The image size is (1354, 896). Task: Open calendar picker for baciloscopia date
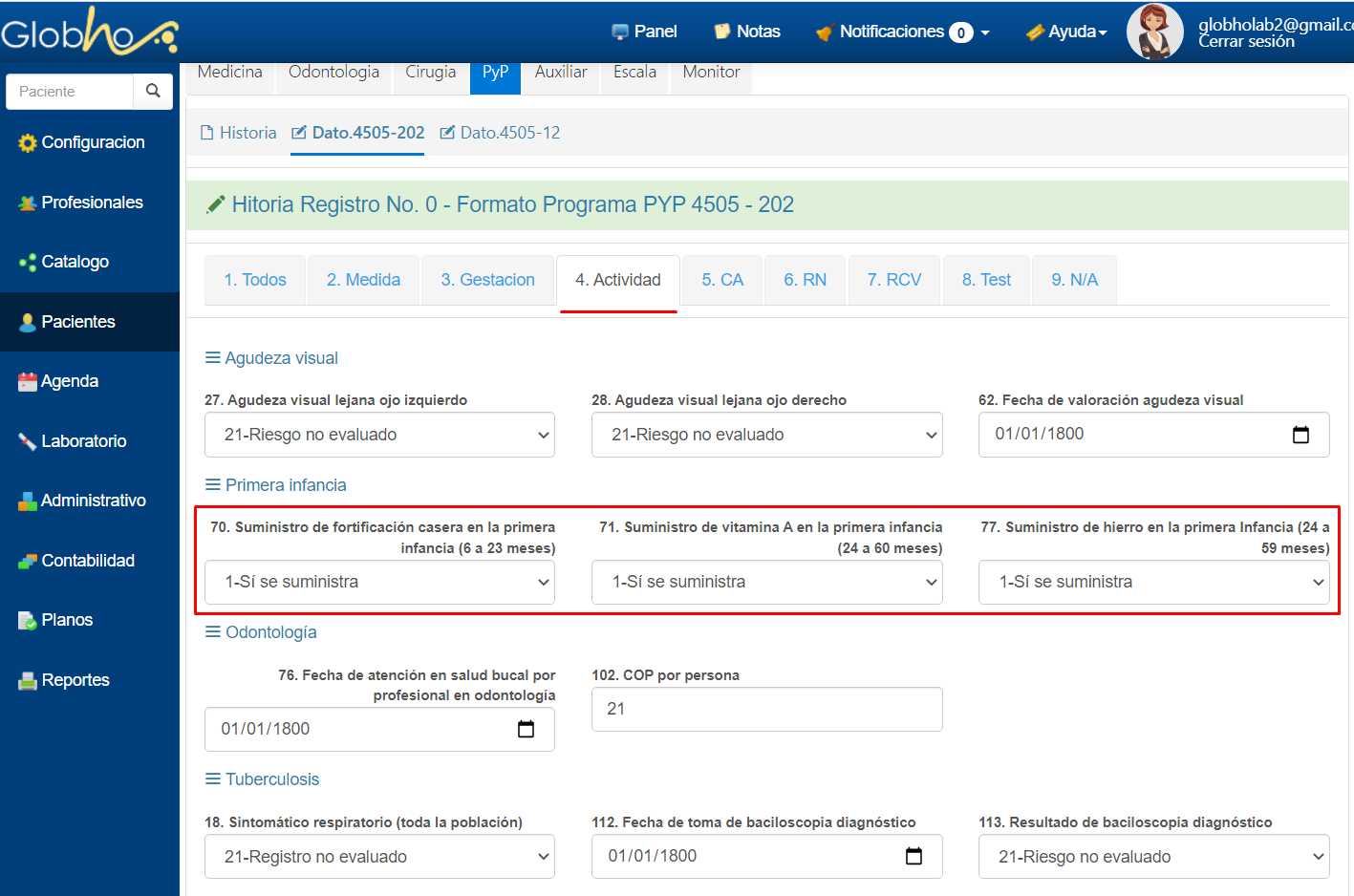point(913,857)
